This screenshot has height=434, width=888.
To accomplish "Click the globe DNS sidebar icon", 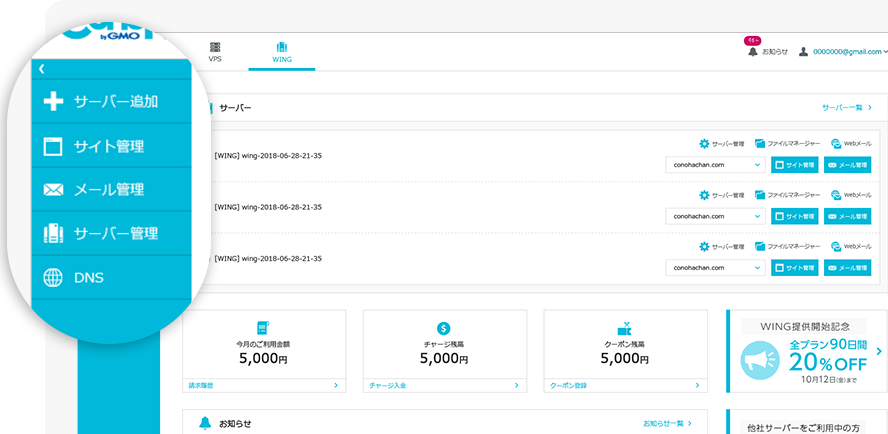I will tap(54, 278).
